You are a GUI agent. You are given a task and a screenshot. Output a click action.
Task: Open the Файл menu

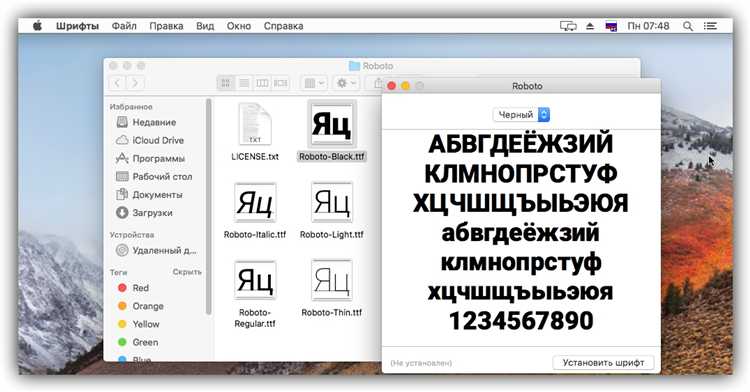pyautogui.click(x=124, y=26)
